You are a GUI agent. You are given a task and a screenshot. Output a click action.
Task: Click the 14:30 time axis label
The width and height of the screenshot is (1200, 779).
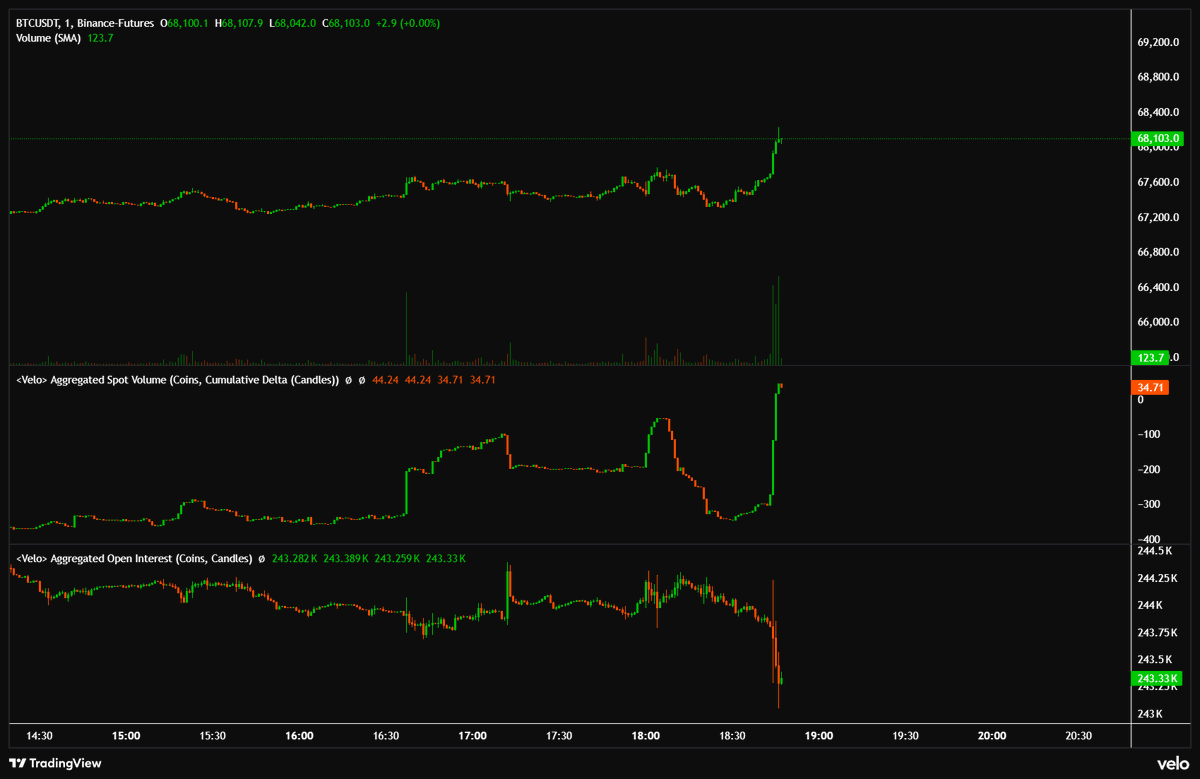click(40, 736)
